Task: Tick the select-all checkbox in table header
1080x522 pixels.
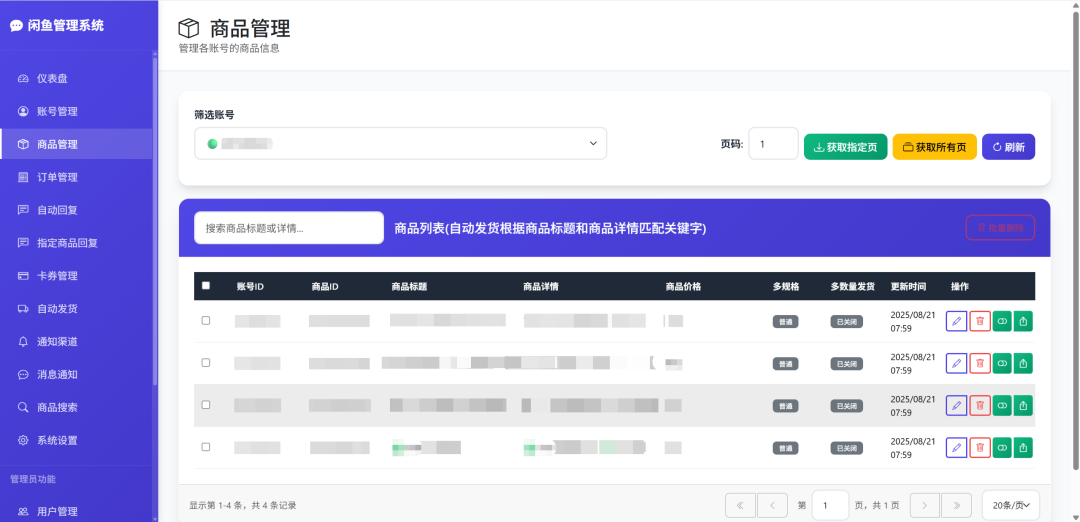Action: 205,286
